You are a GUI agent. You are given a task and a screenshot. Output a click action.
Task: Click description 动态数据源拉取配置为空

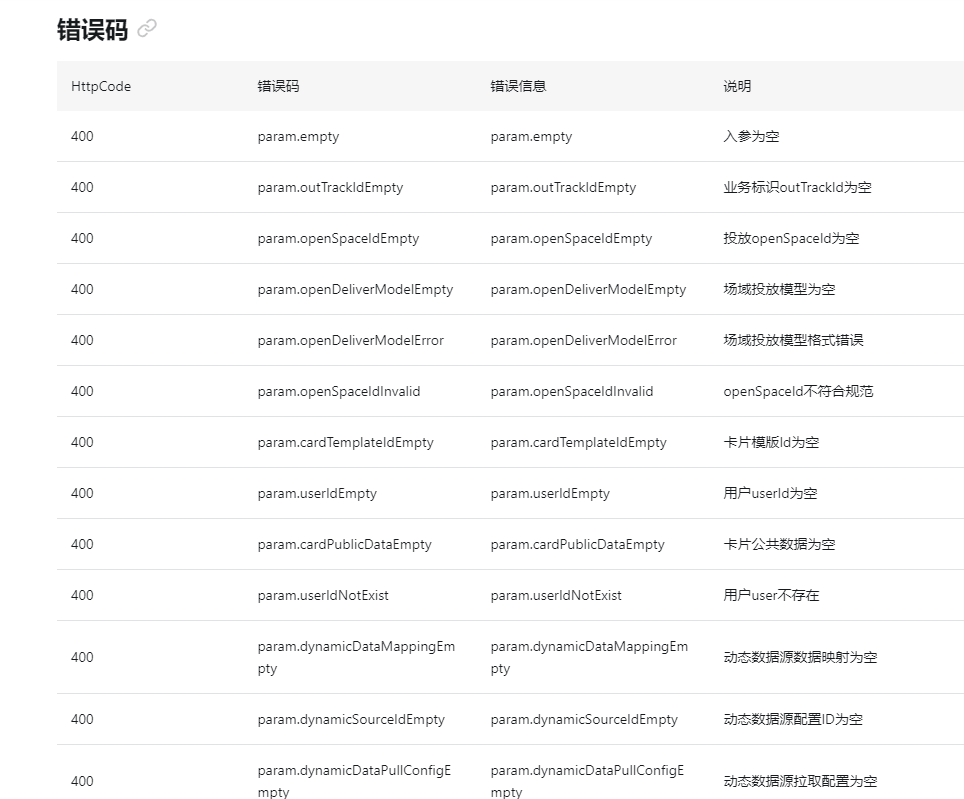(x=800, y=782)
